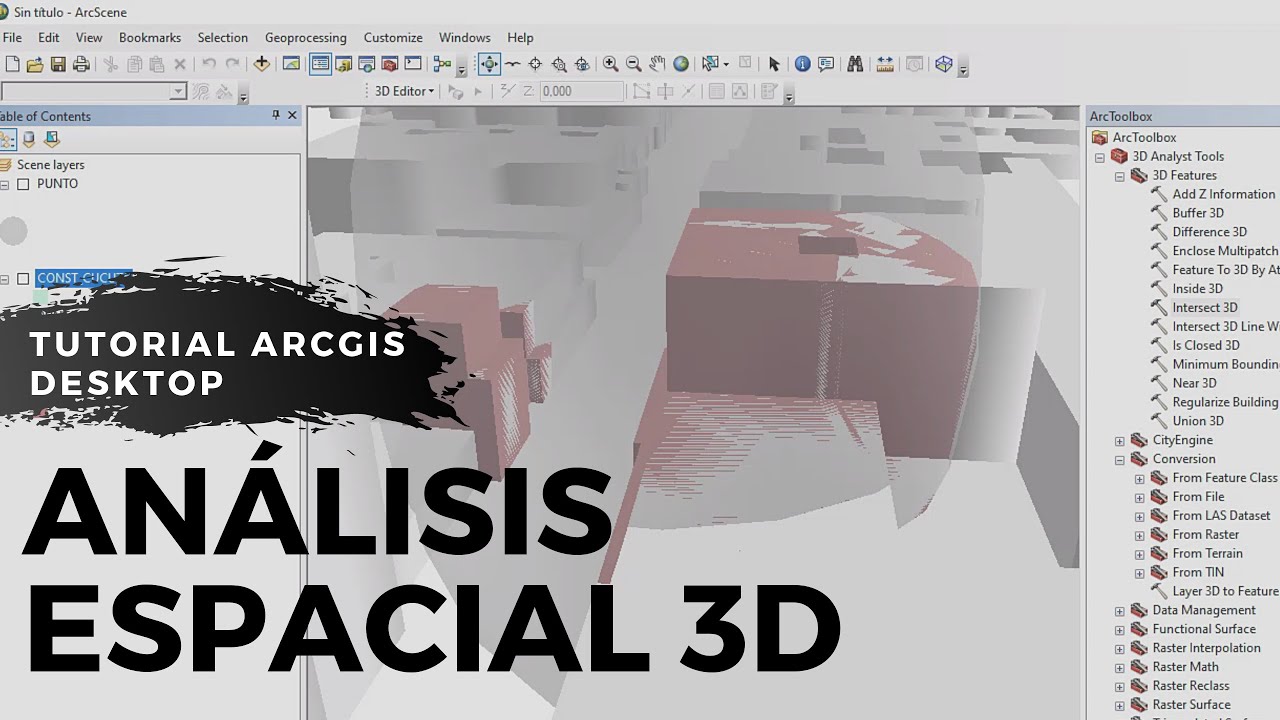Open the Table of Contents window icon
The width and height of the screenshot is (1280, 720).
point(320,64)
